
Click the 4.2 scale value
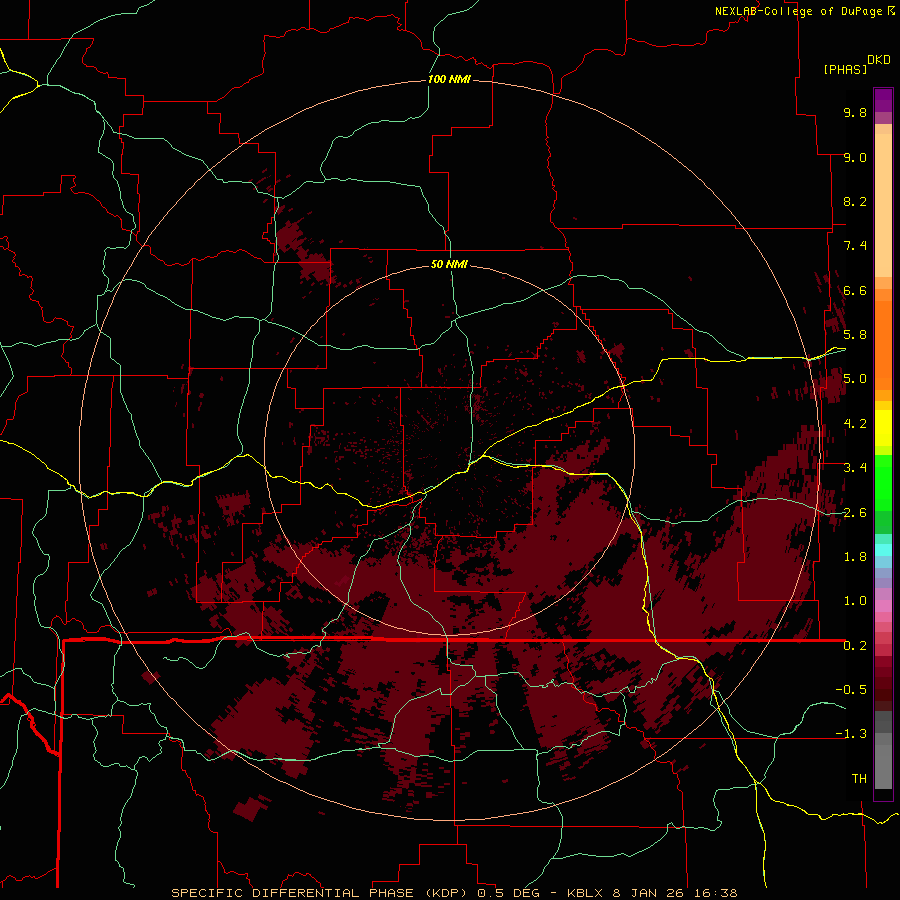[x=855, y=424]
